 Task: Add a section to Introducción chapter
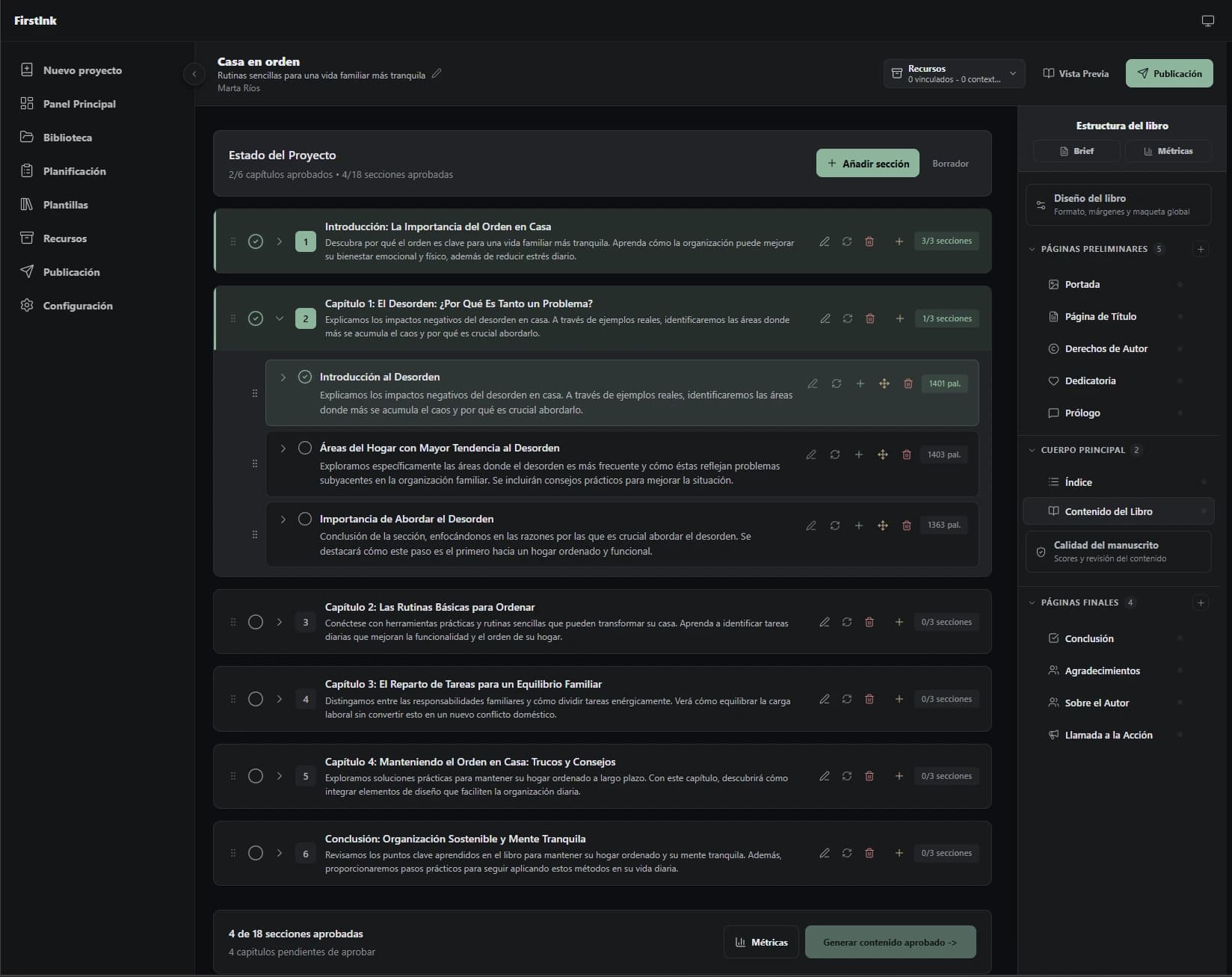tap(899, 241)
